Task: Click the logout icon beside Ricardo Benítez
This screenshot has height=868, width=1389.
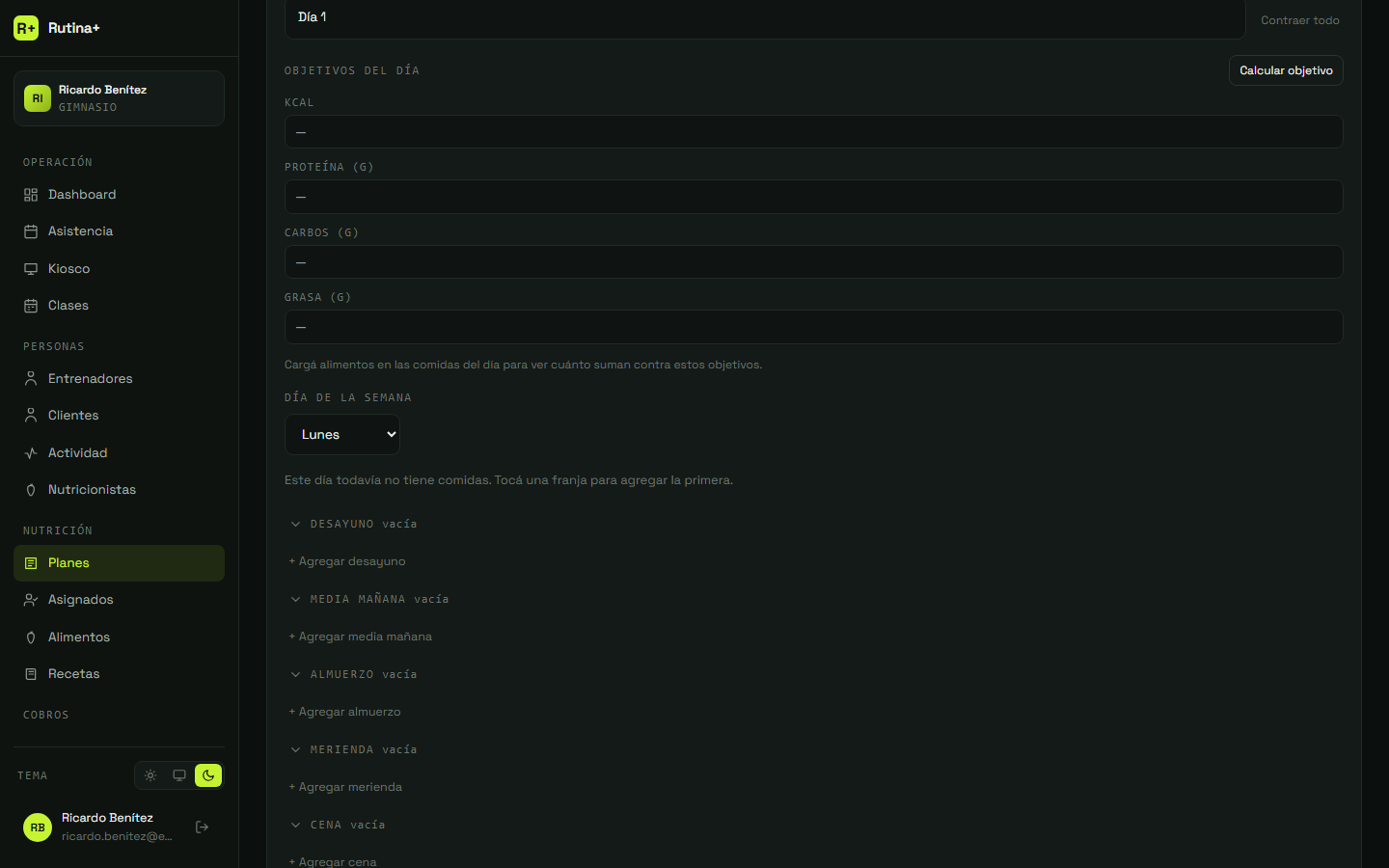Action: (202, 827)
